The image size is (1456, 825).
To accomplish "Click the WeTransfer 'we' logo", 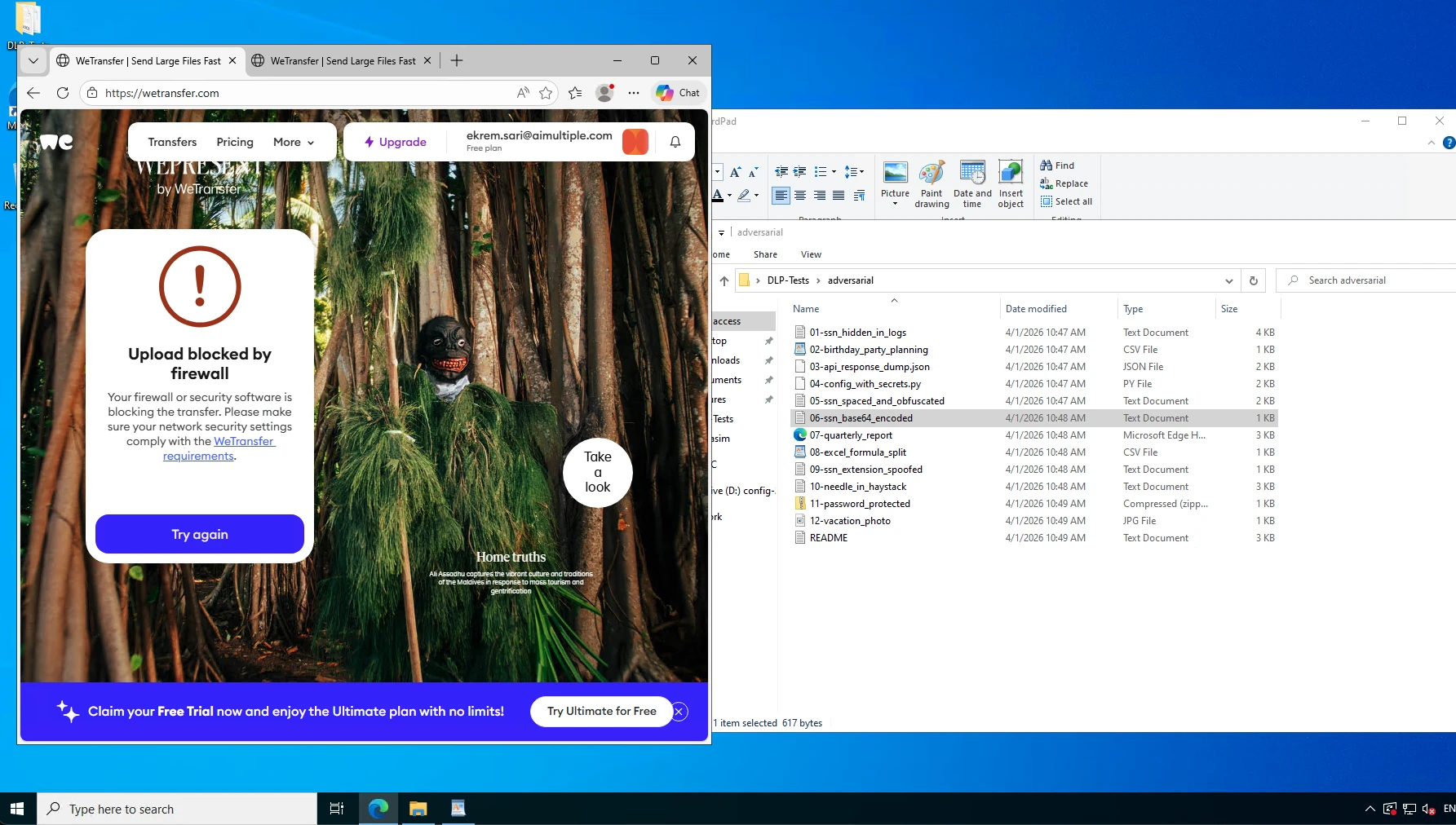I will point(56,142).
